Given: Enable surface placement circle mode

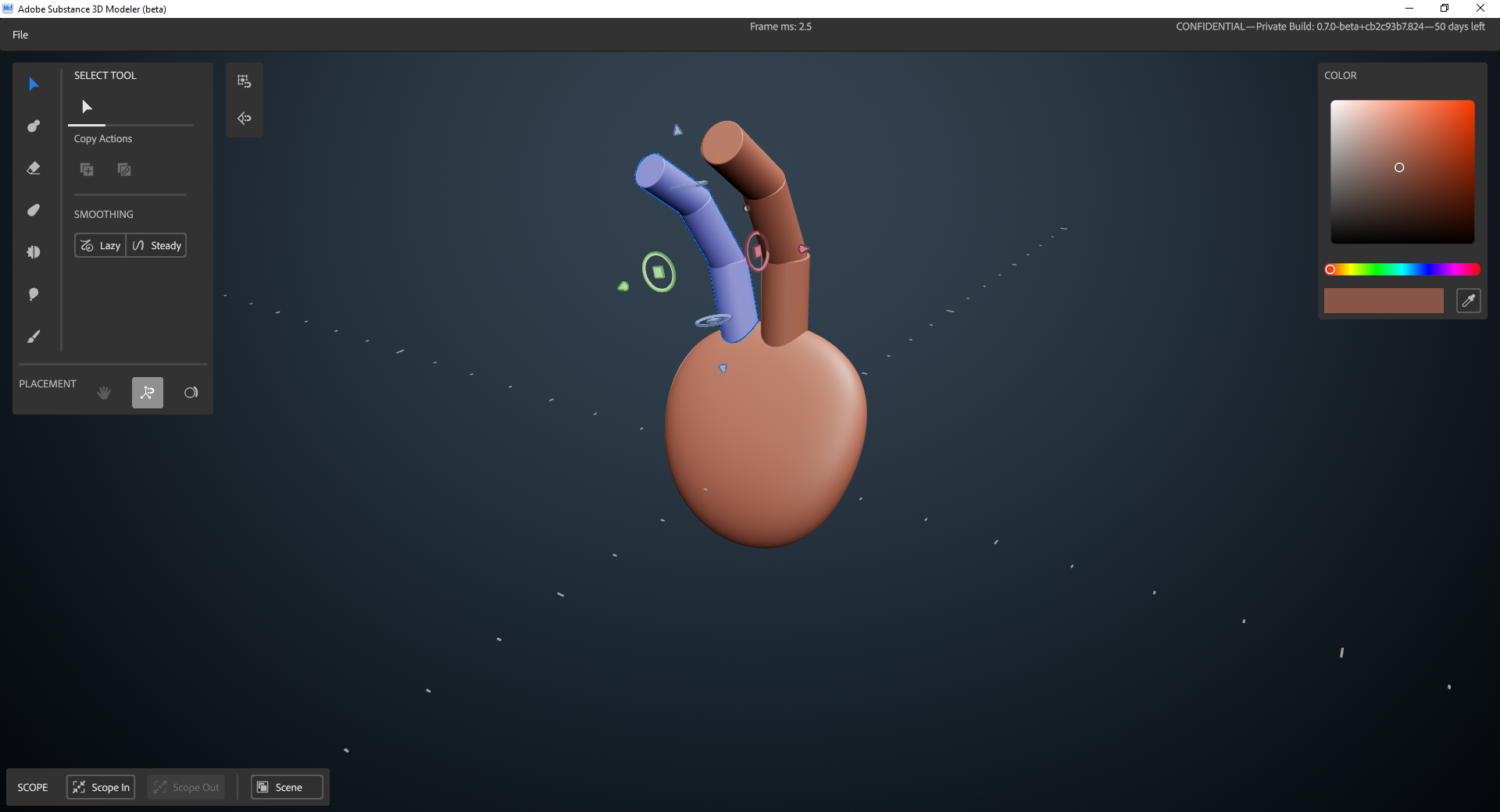Looking at the screenshot, I should [x=191, y=393].
